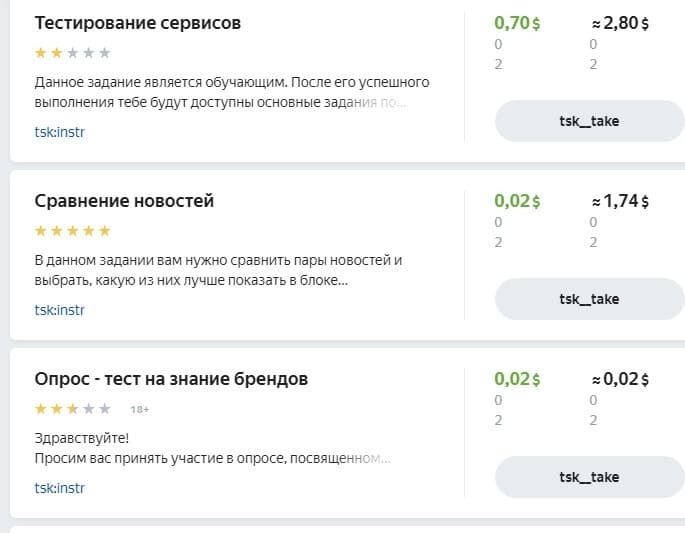The image size is (685, 533).
Task: Click the star rating of the brand survey task
Action: tap(73, 409)
